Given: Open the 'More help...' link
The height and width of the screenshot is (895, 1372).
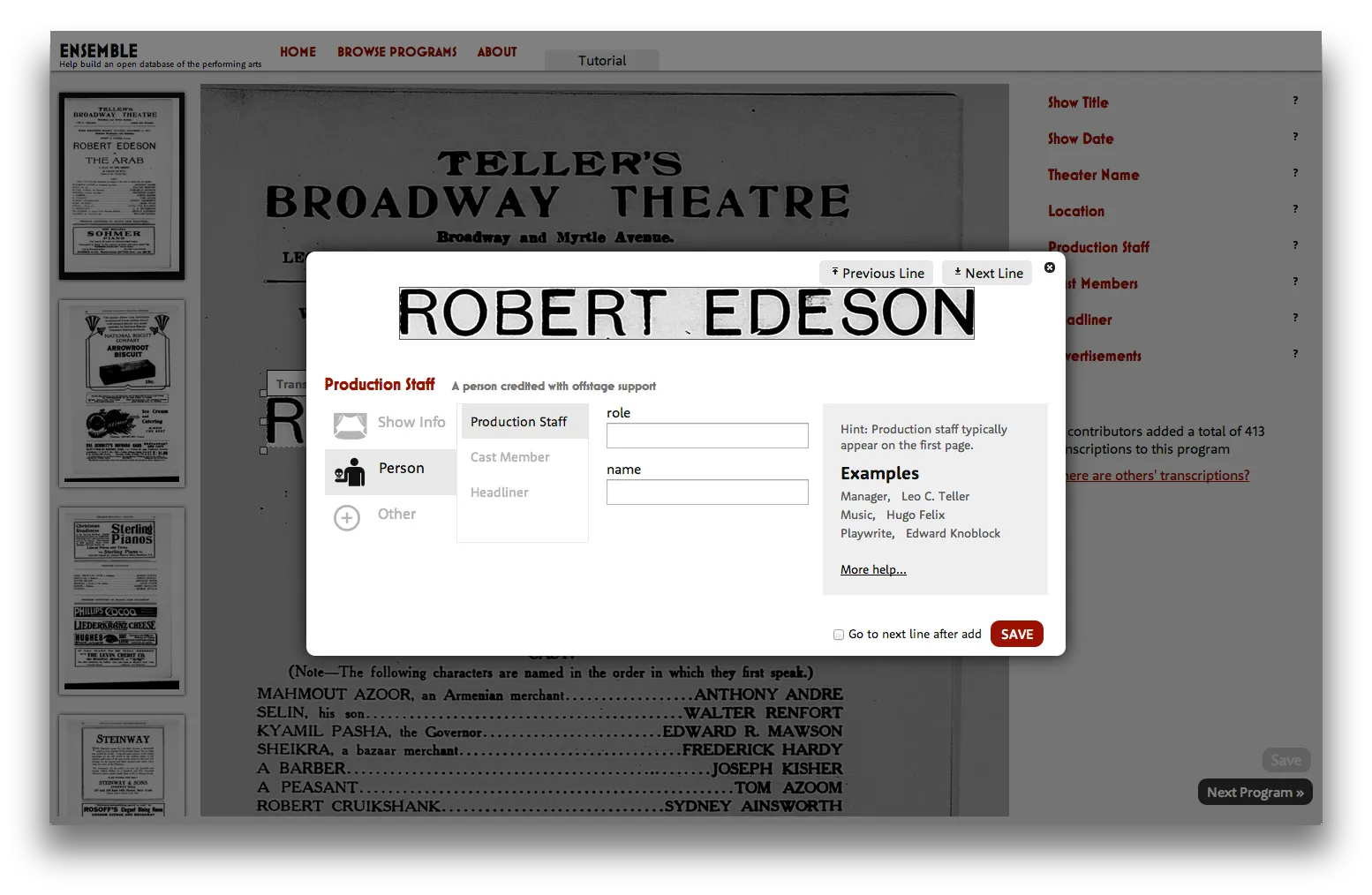Looking at the screenshot, I should point(872,569).
